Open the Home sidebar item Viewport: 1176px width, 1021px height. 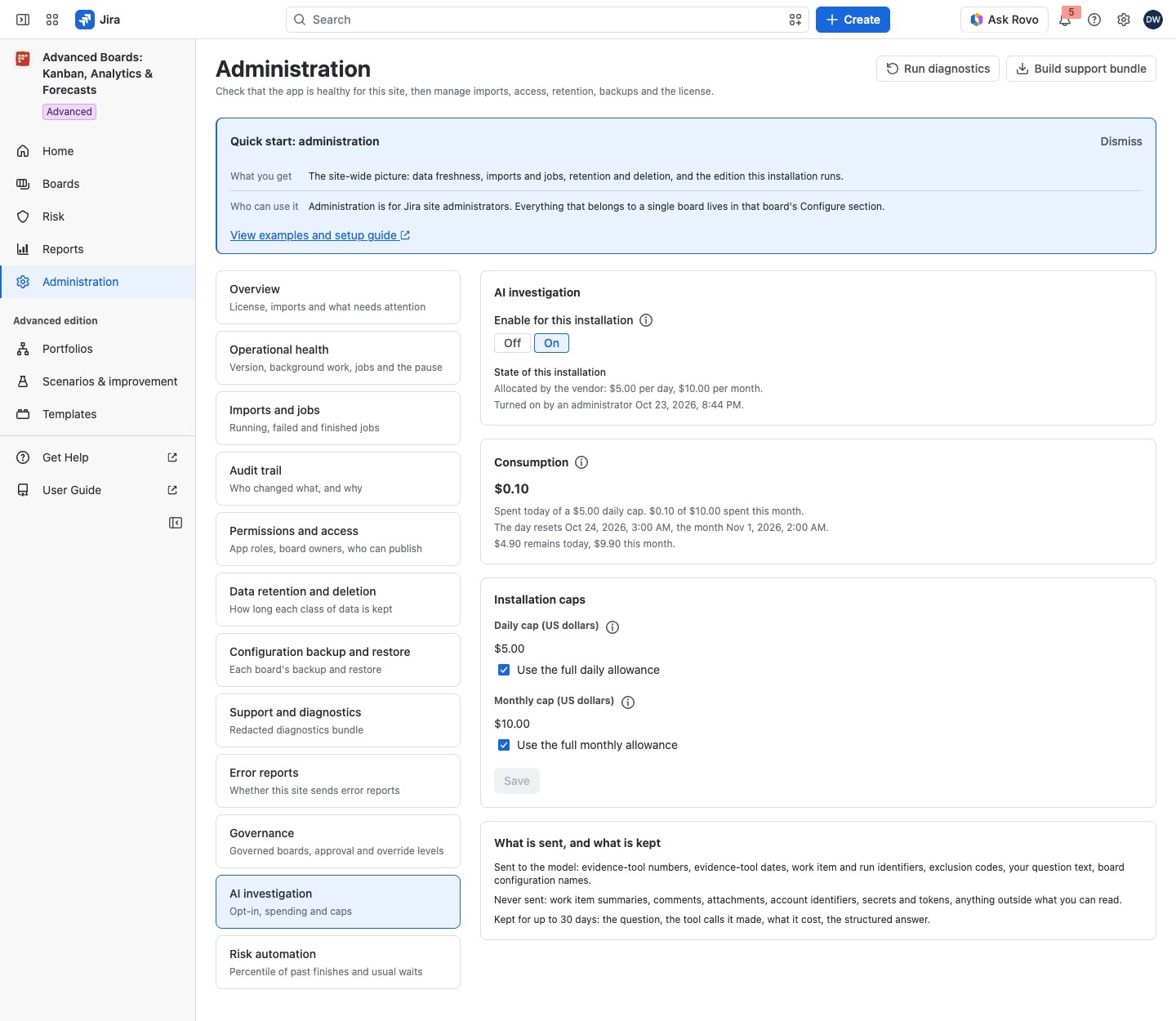click(x=98, y=151)
